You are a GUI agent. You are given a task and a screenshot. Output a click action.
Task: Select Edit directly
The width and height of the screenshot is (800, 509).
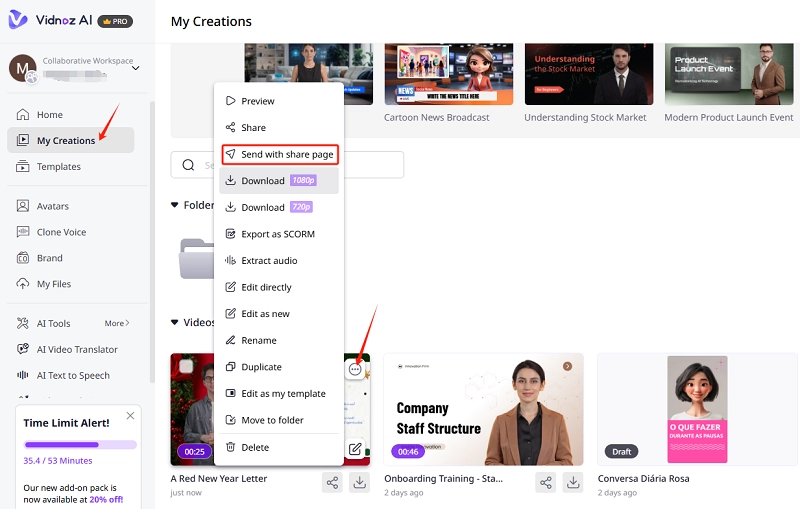tap(279, 287)
